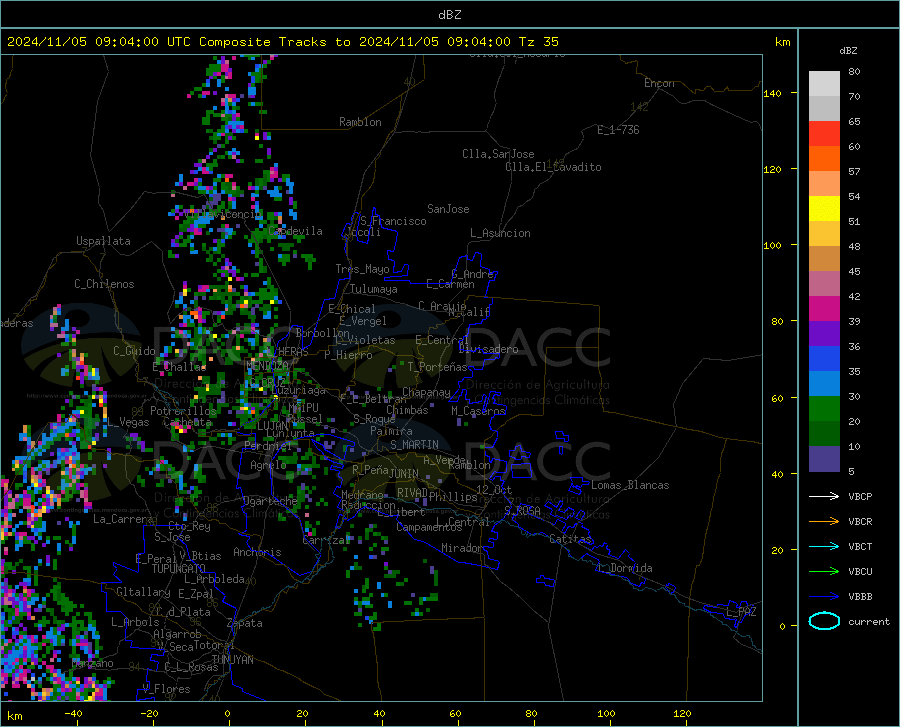Click the 0 km x-axis tick label
This screenshot has height=727, width=900.
click(227, 713)
